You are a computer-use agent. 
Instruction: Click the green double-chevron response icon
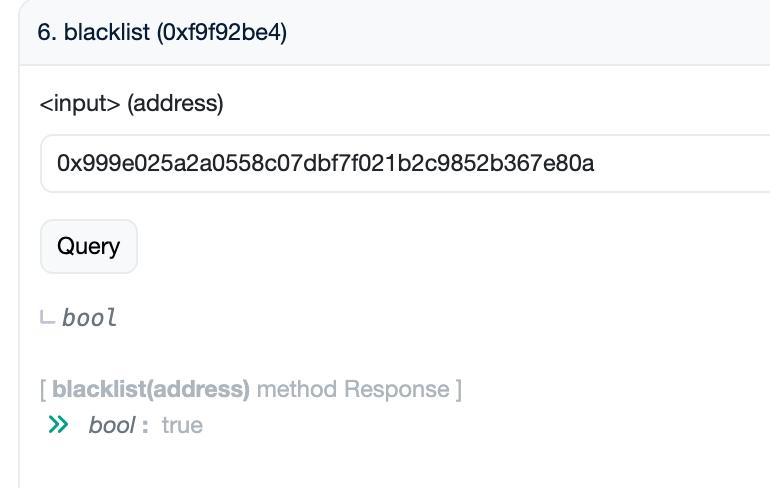tap(59, 425)
